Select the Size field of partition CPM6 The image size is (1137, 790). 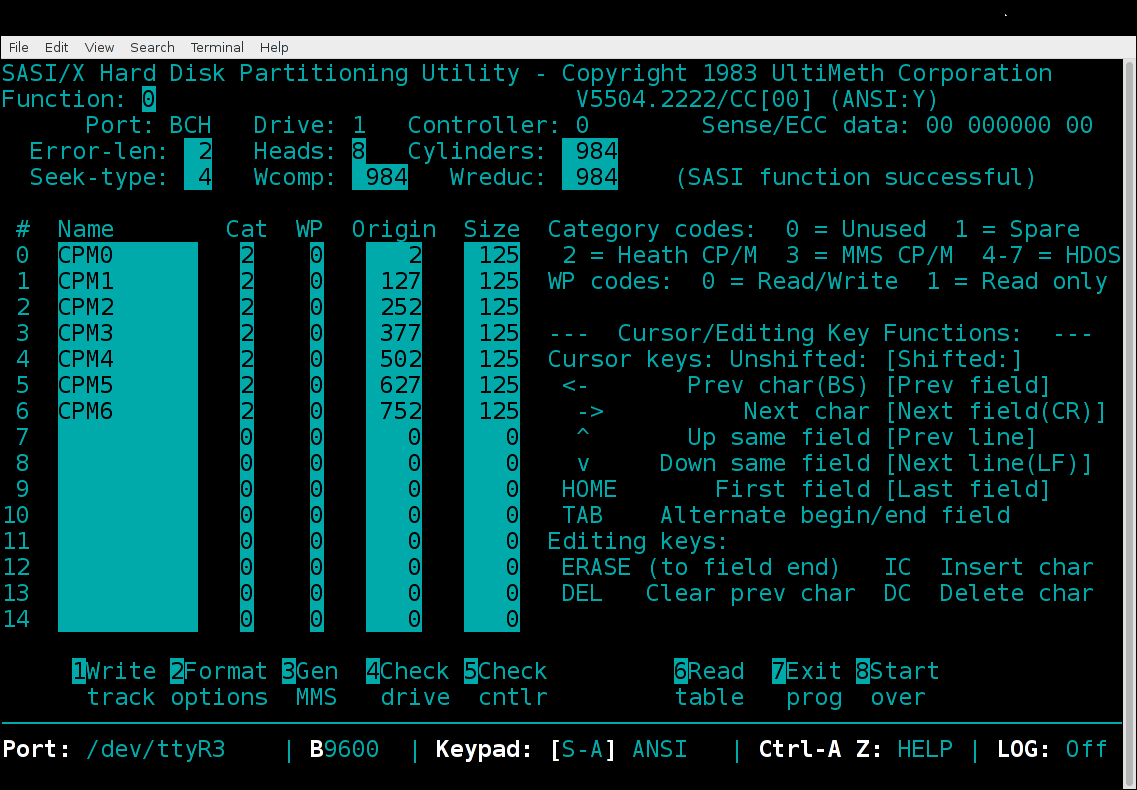pos(491,411)
